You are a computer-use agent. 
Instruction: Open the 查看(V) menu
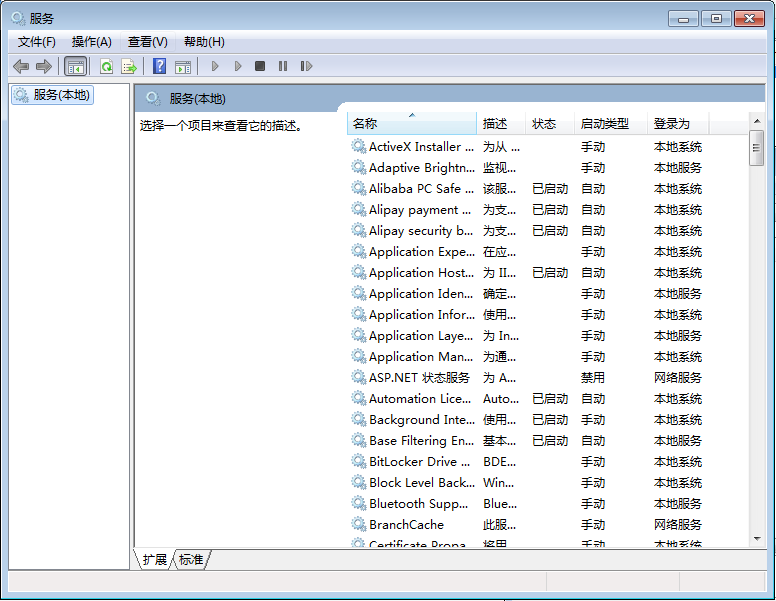(x=147, y=42)
